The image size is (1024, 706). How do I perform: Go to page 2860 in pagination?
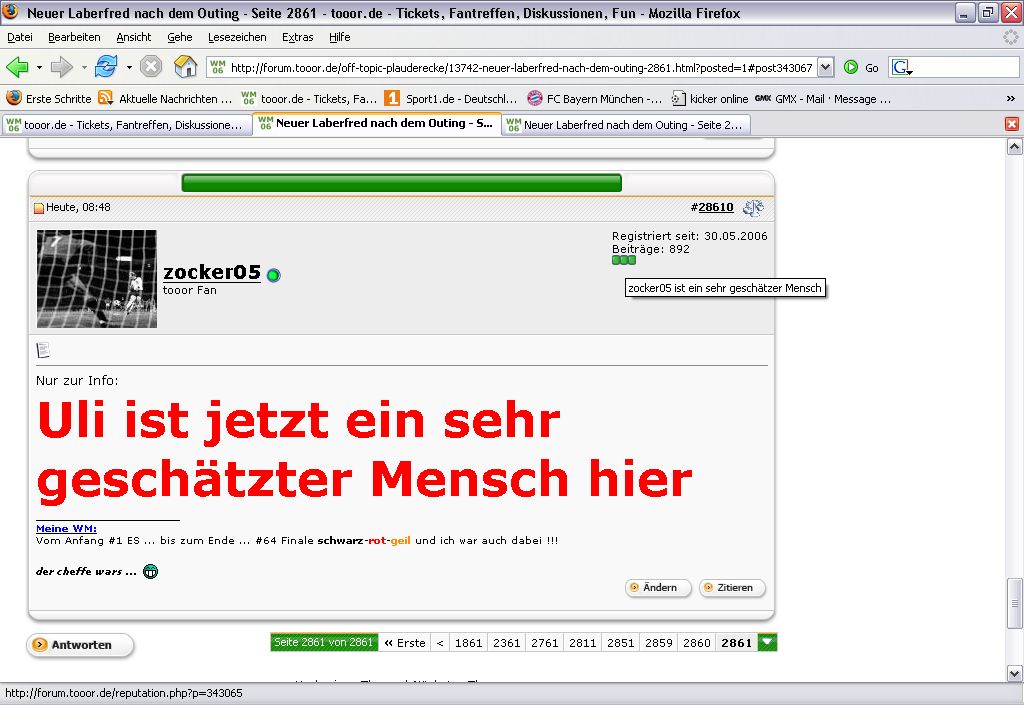click(696, 643)
